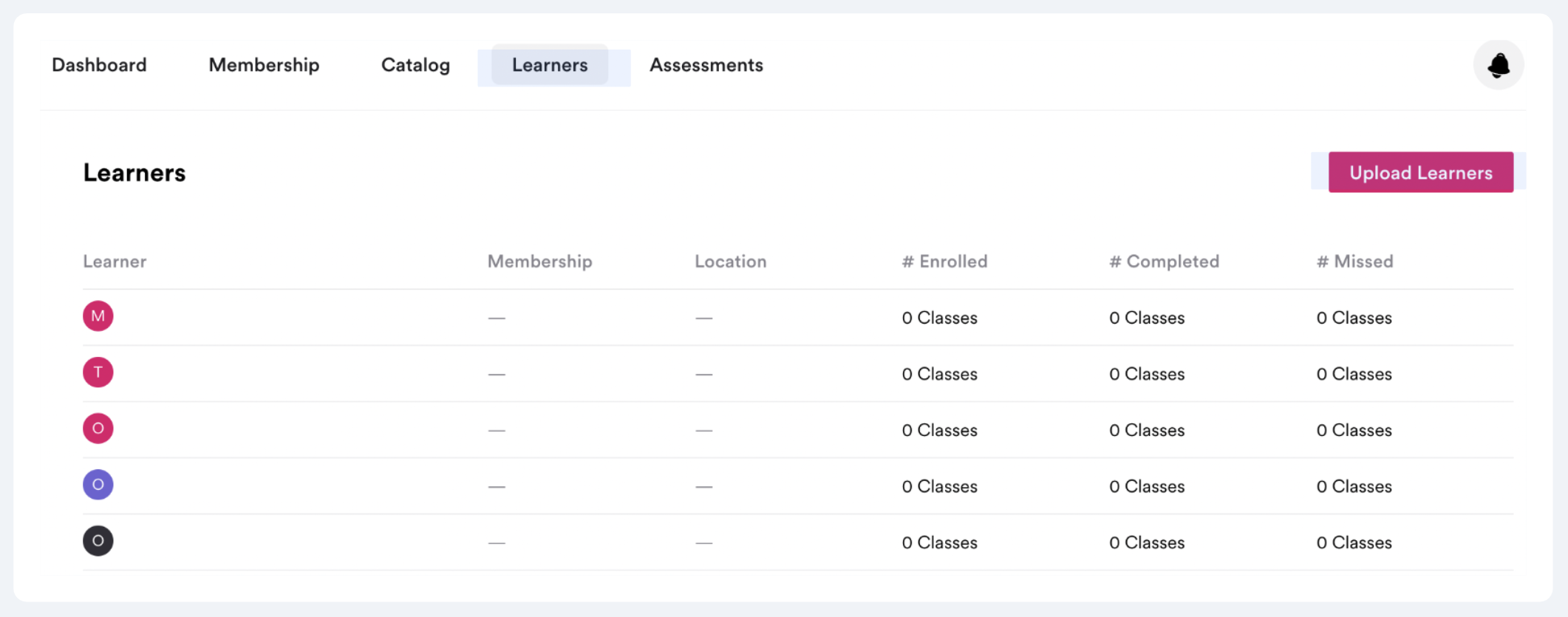Click the black O avatar at the bottom
The width and height of the screenshot is (1568, 617).
pos(98,540)
